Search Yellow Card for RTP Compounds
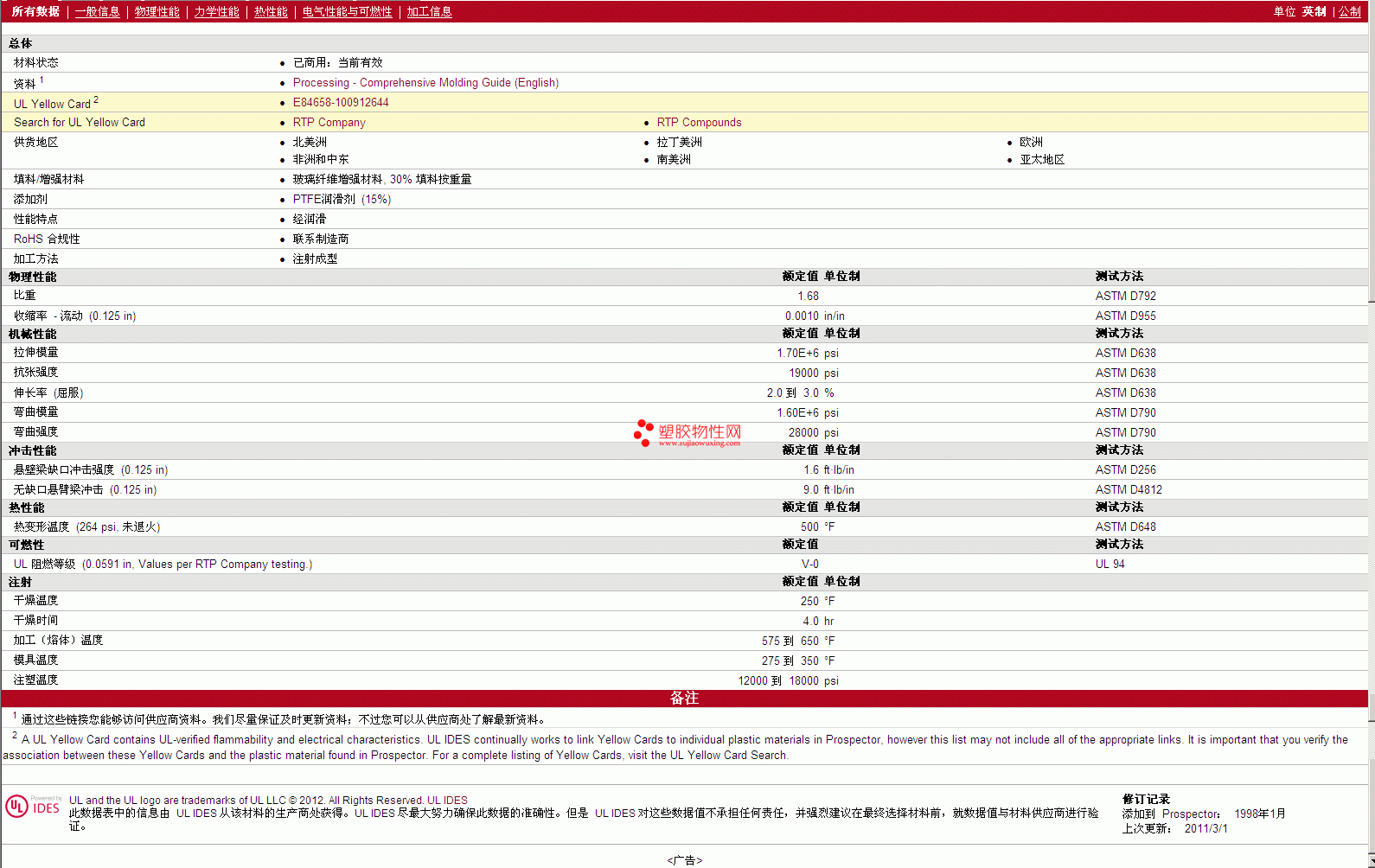 tap(700, 122)
